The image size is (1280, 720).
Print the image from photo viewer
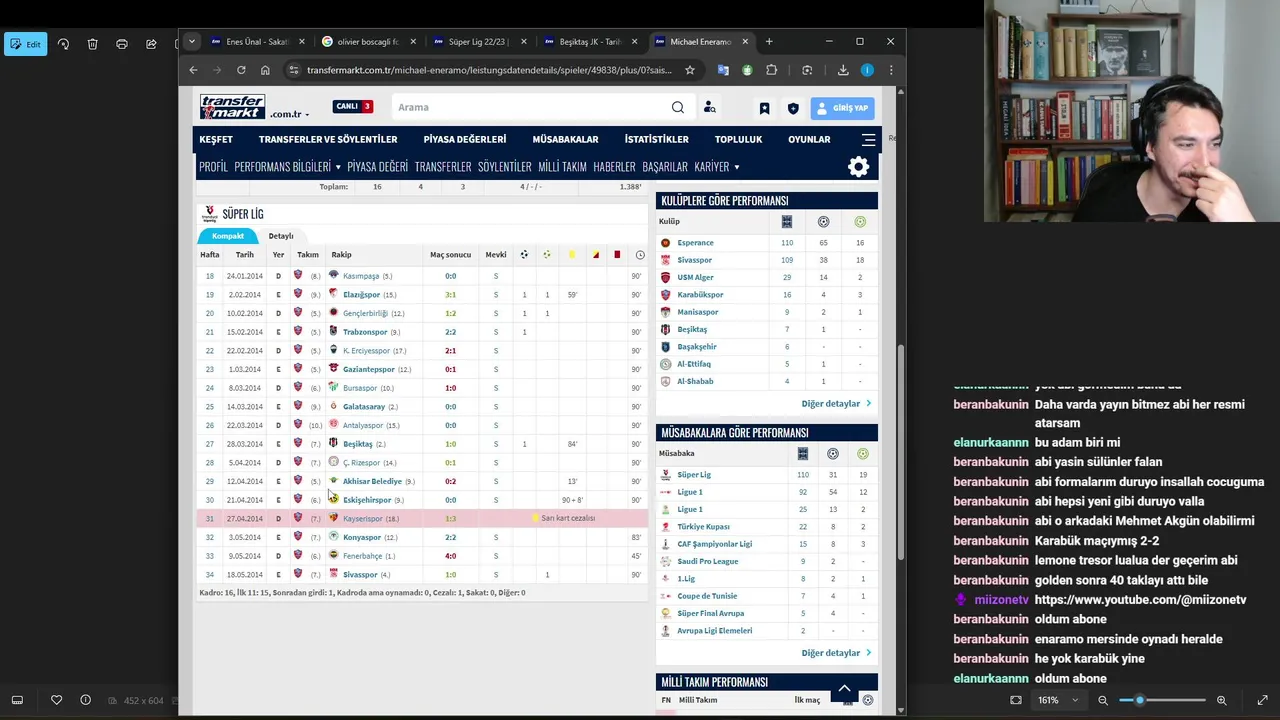pos(122,44)
